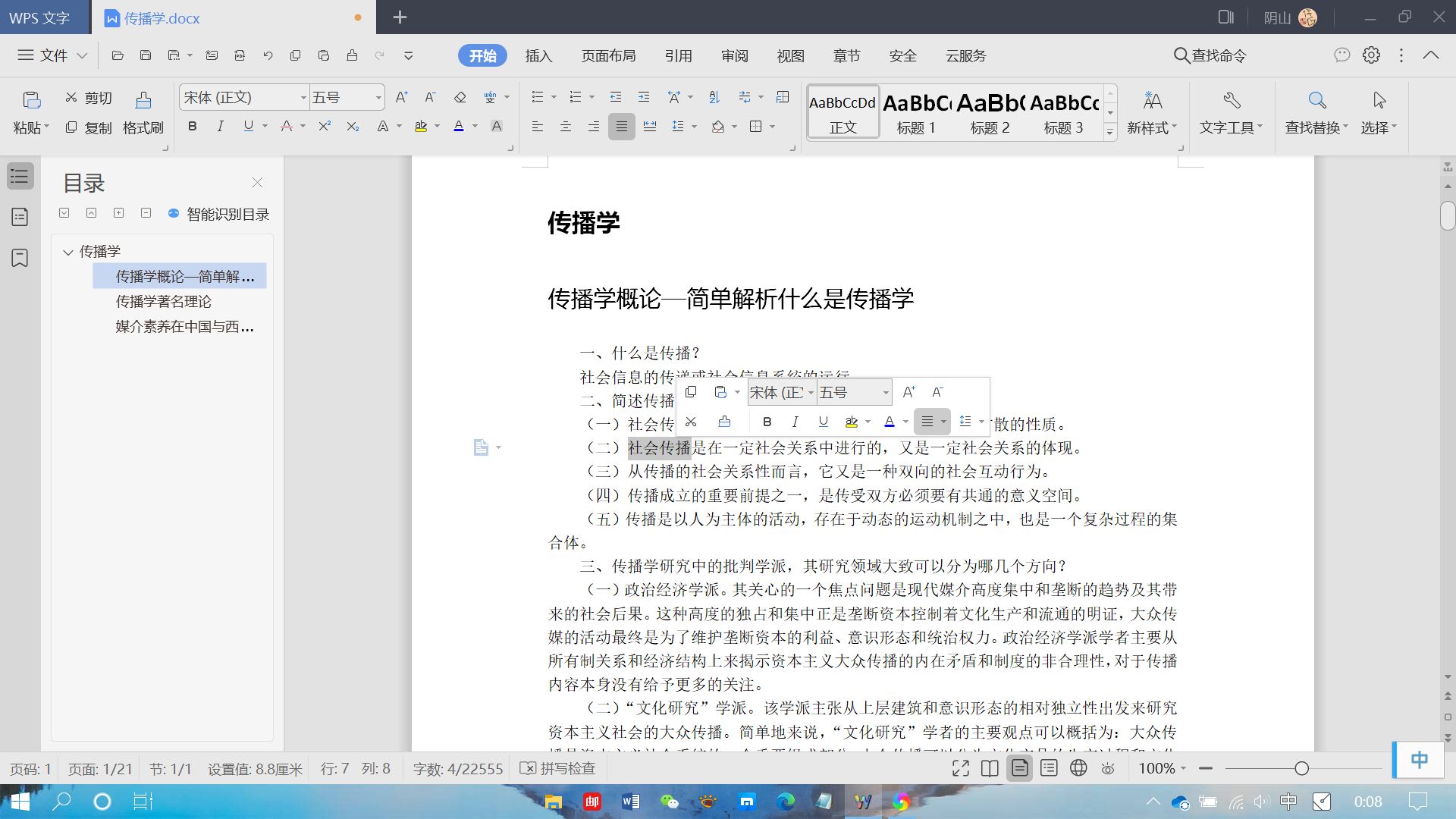Apply sort A-Z ordering
1456x819 pixels.
click(714, 97)
